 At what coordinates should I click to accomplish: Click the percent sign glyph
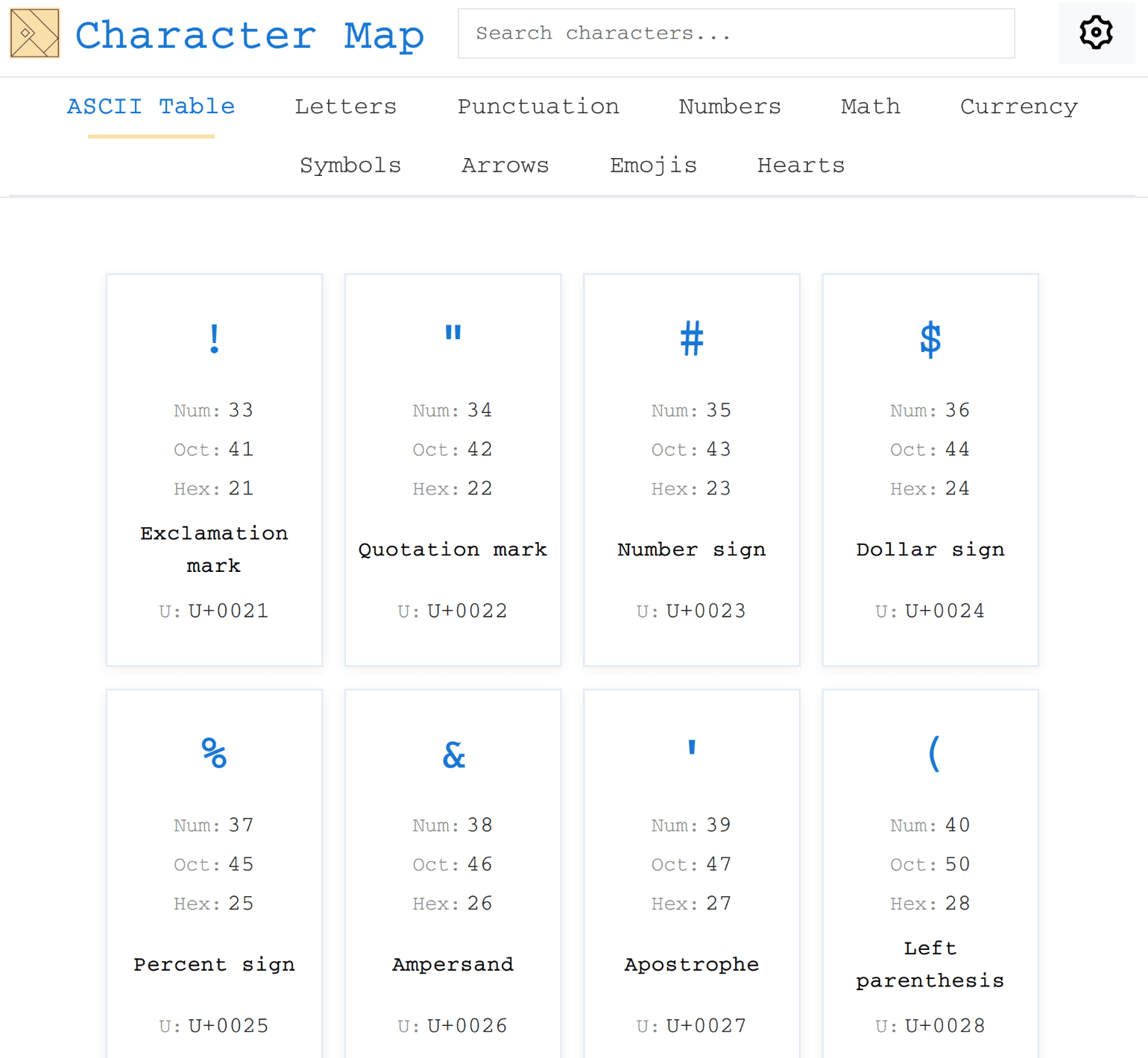point(215,753)
